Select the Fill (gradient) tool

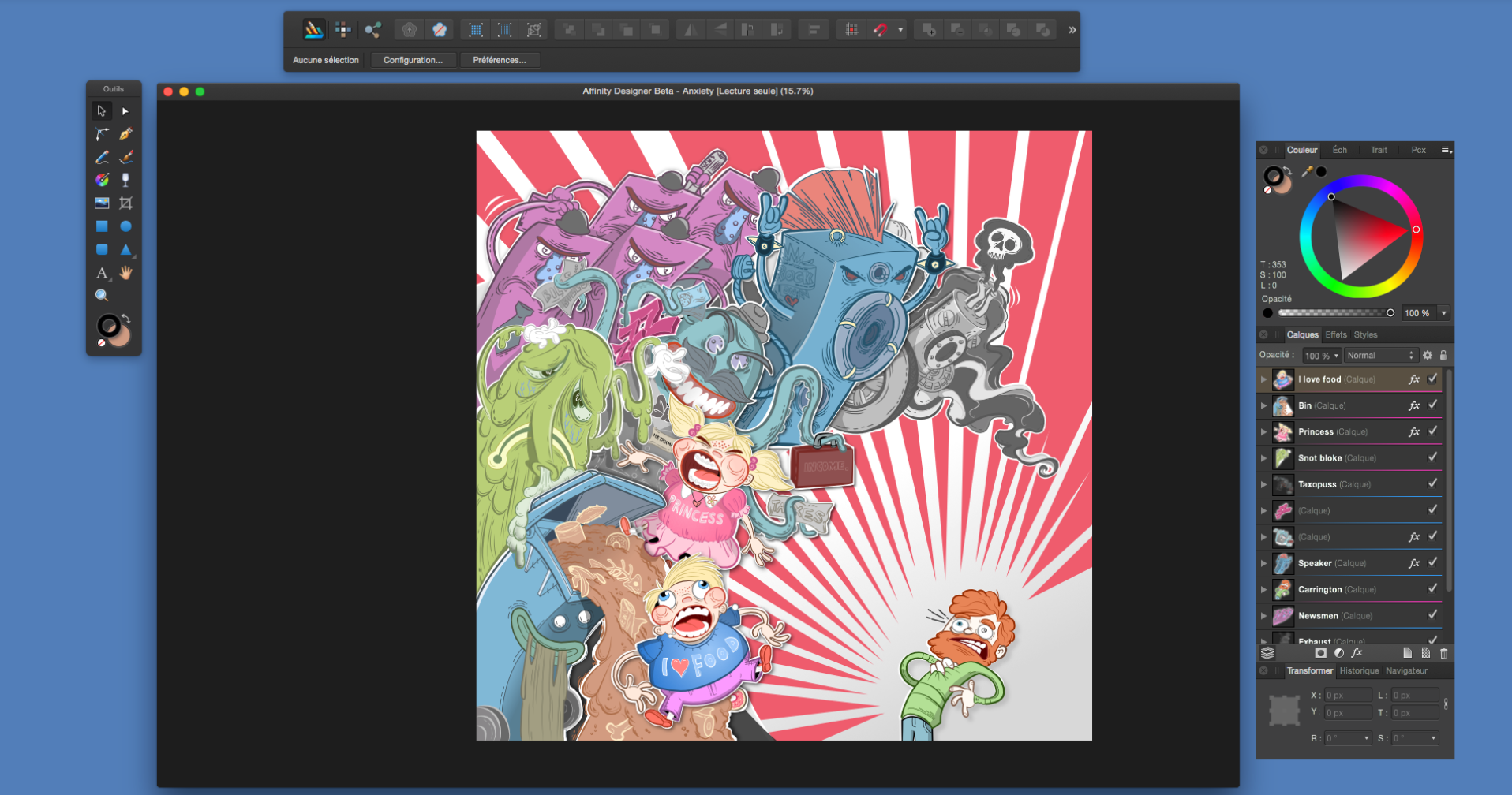[x=101, y=180]
